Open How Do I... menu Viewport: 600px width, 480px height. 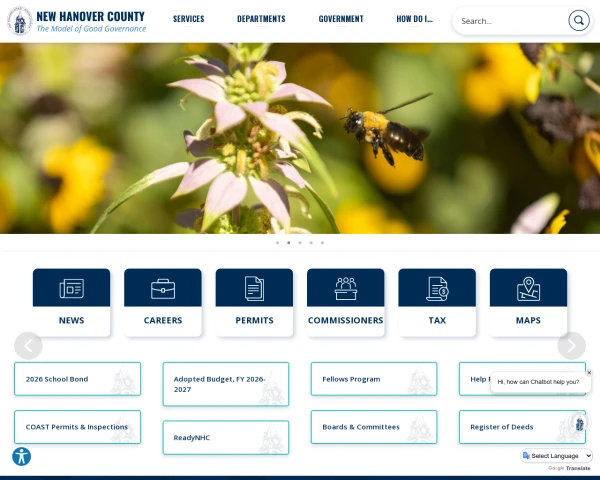[414, 19]
